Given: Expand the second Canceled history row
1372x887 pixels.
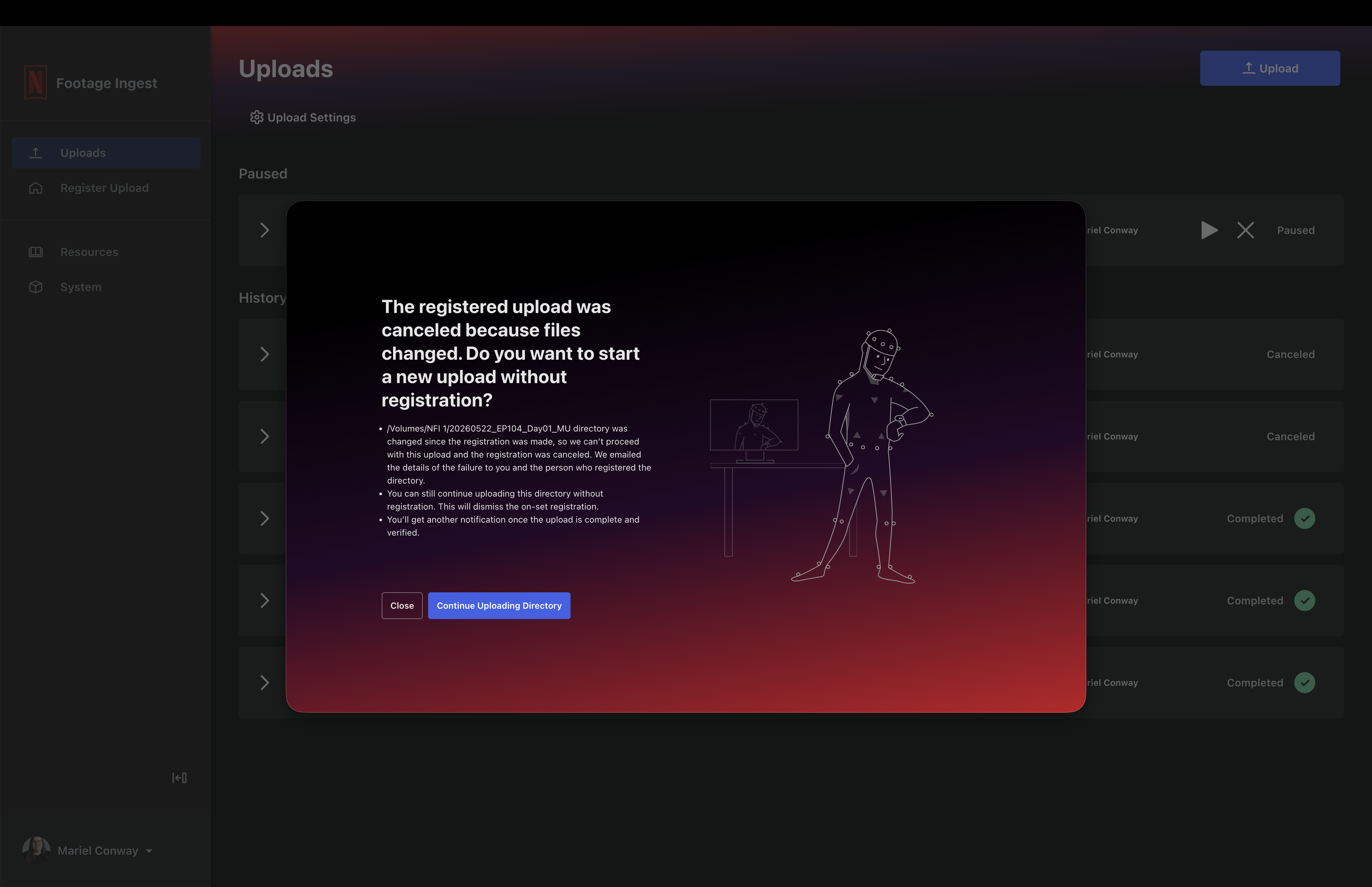Looking at the screenshot, I should (264, 436).
